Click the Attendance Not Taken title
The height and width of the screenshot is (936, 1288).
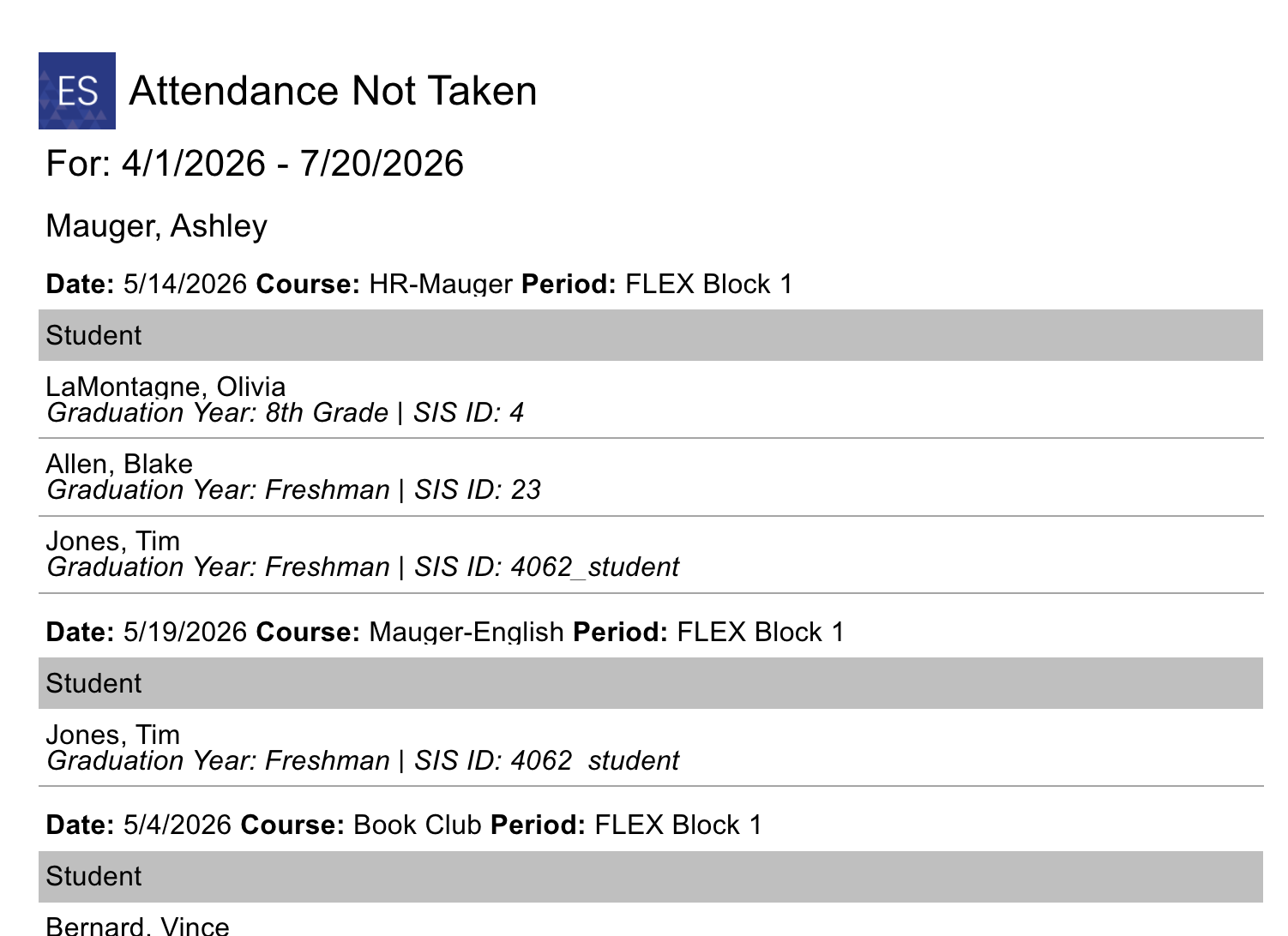333,91
